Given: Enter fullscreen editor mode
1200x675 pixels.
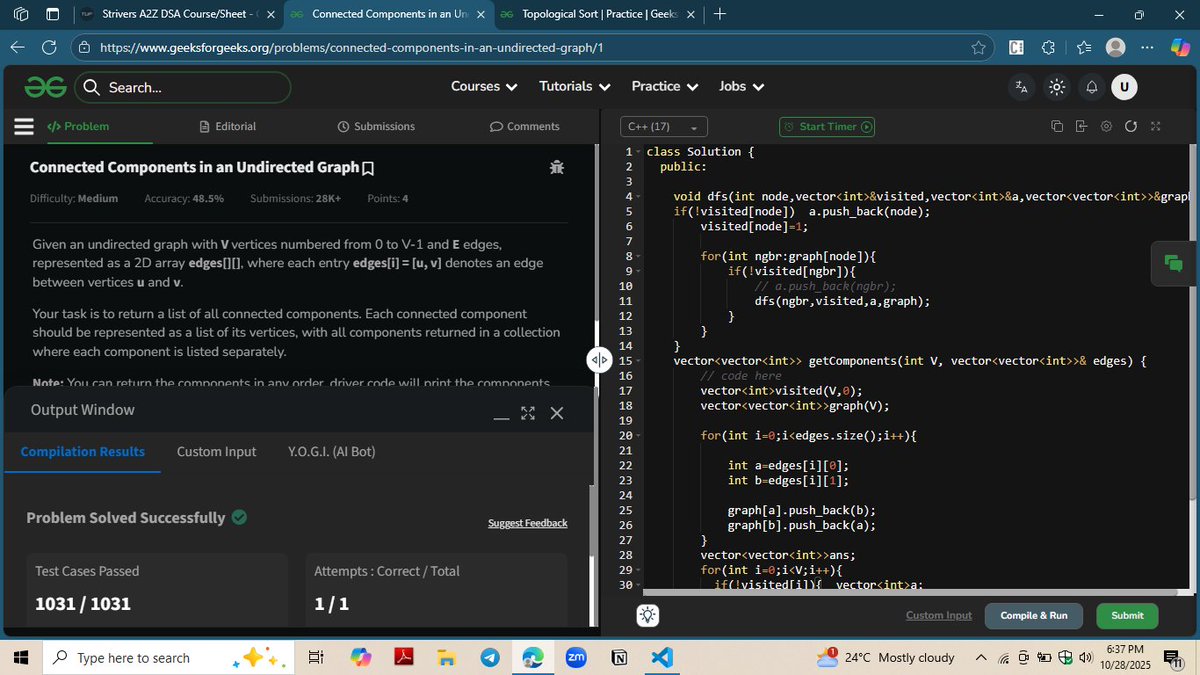Looking at the screenshot, I should pyautogui.click(x=1156, y=126).
